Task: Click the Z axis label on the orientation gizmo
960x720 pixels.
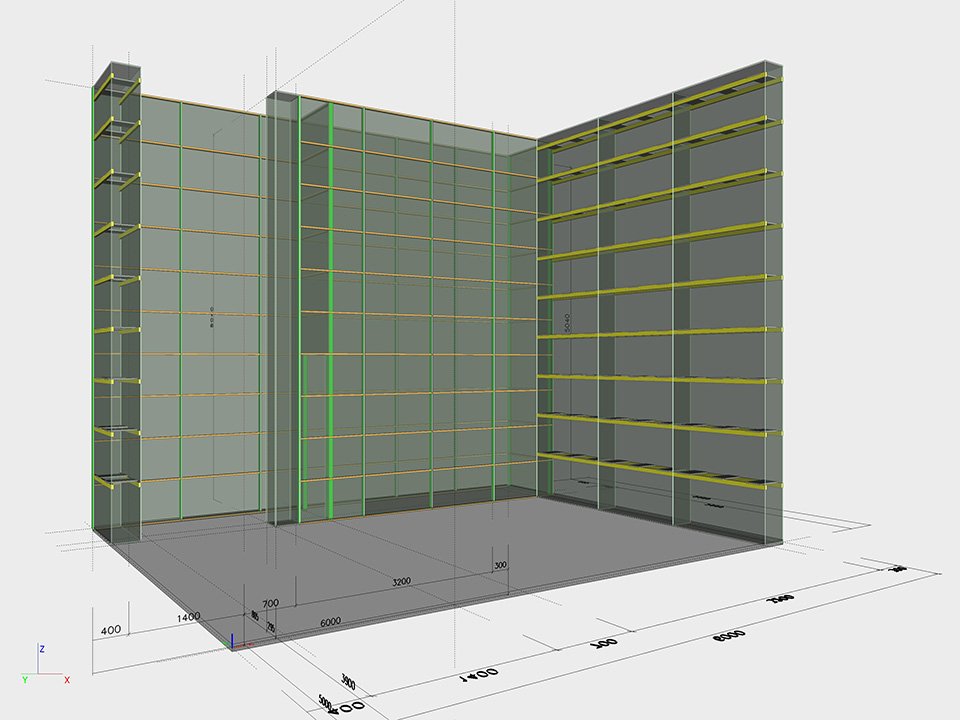Action: [42, 648]
